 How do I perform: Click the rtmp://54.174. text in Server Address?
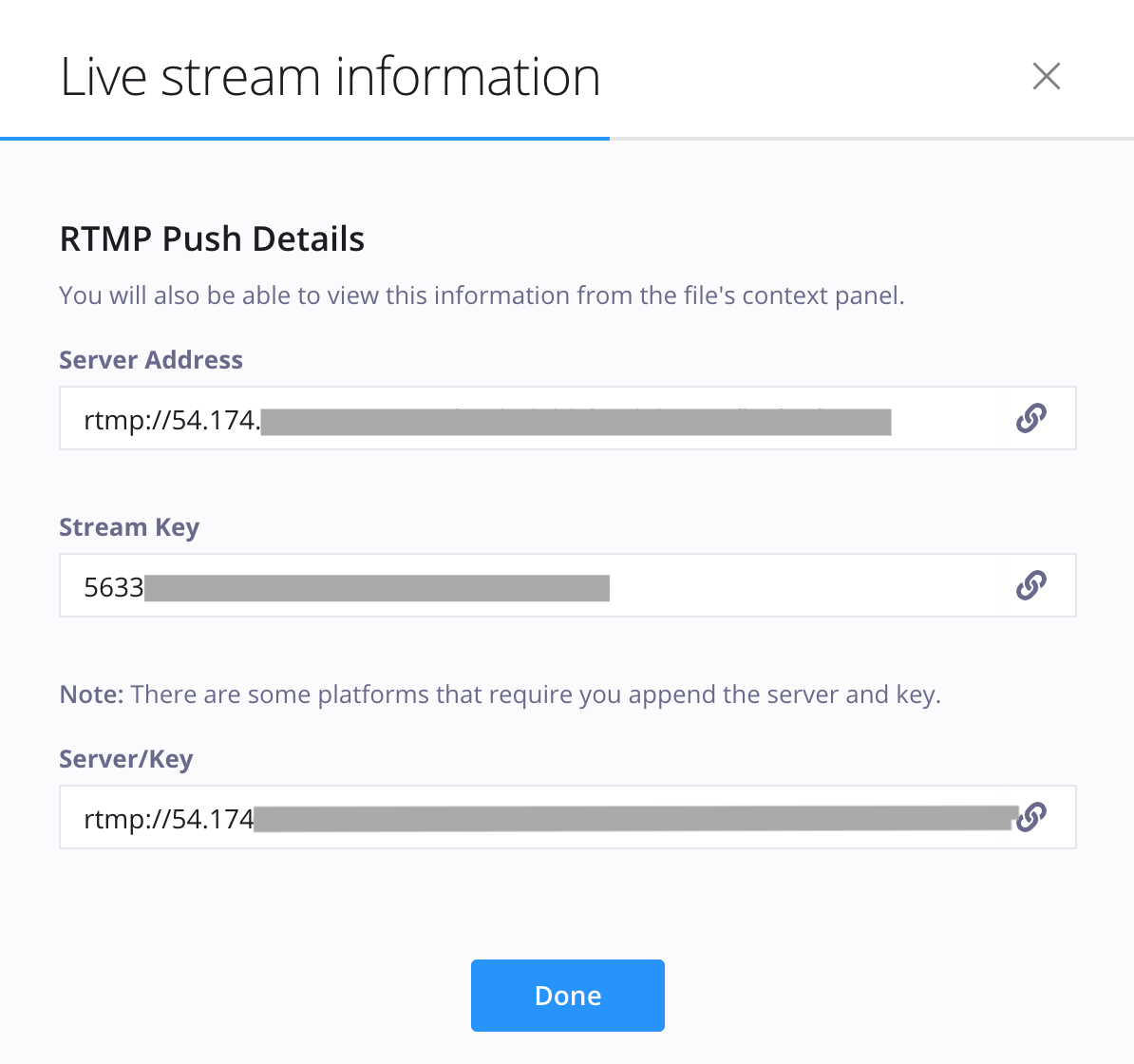(x=172, y=420)
